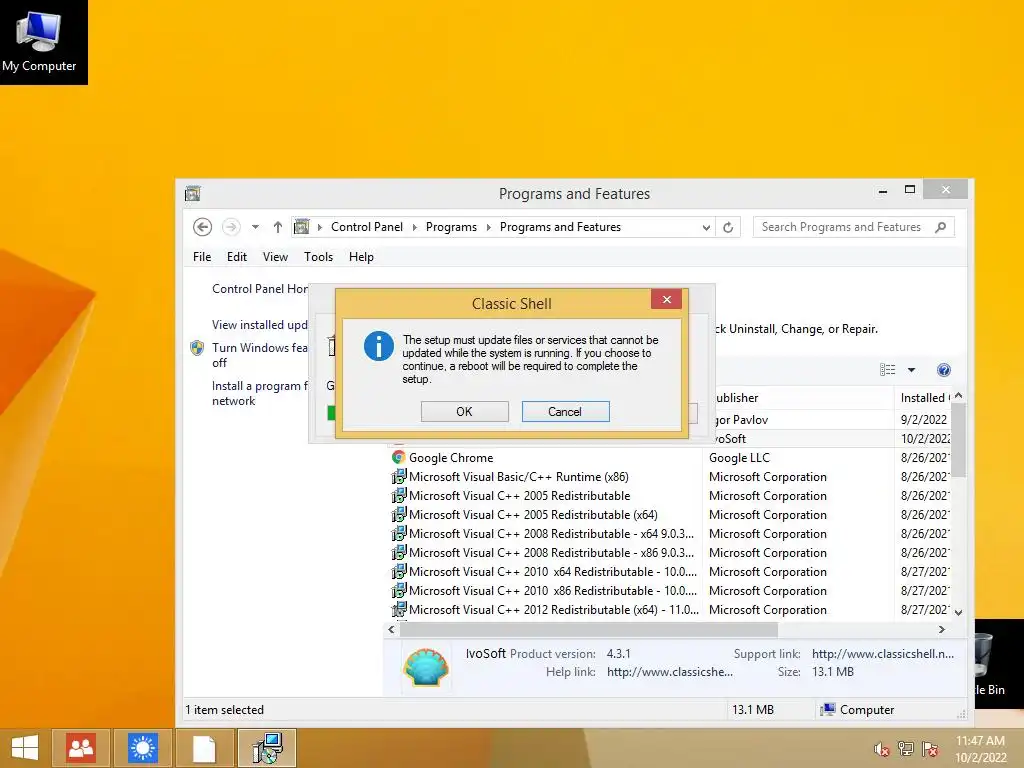Image resolution: width=1024 pixels, height=768 pixels.
Task: Select Visual C++ 2008 Redistributable x64 entry
Action: tap(551, 534)
